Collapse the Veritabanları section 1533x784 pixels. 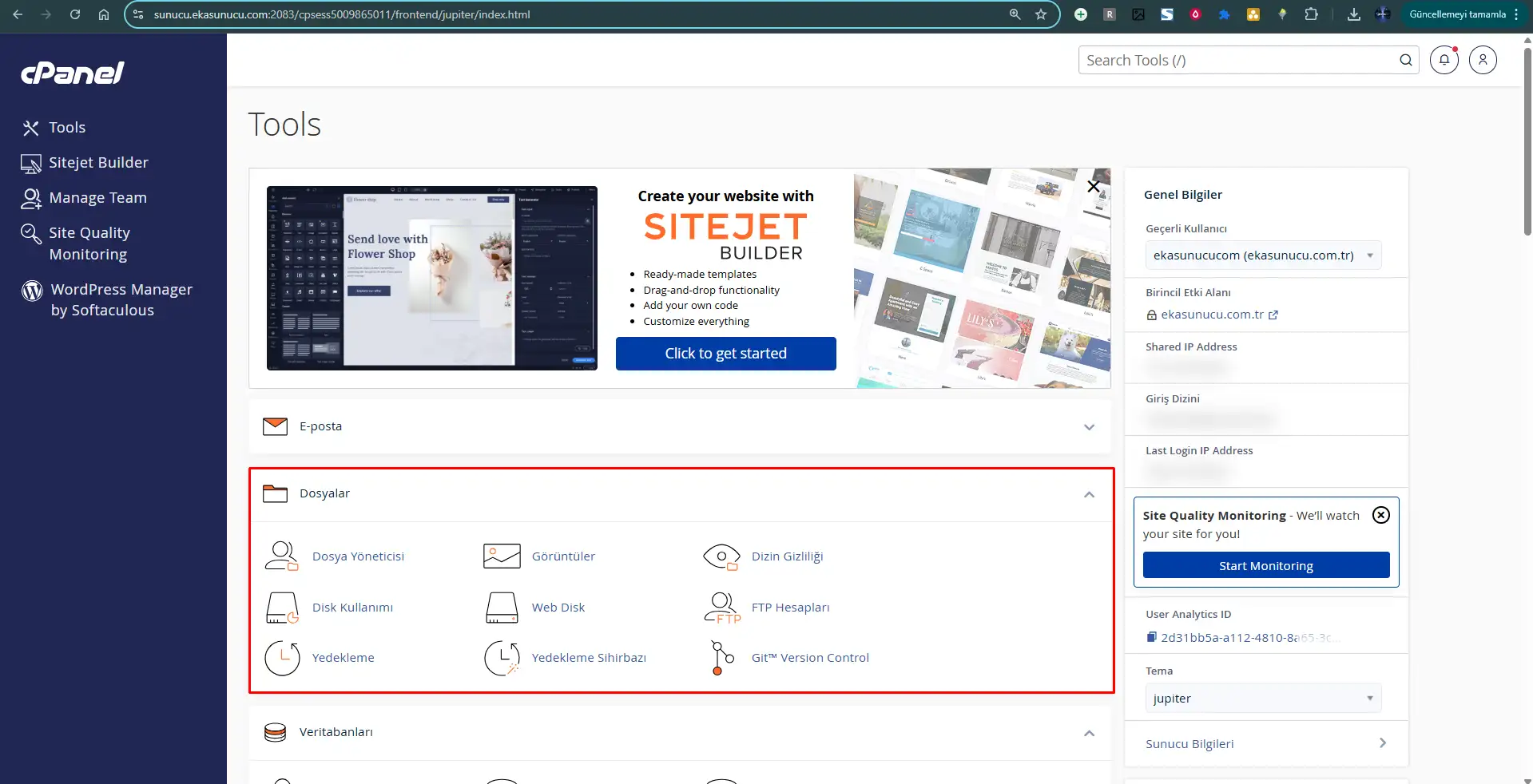(x=1089, y=733)
